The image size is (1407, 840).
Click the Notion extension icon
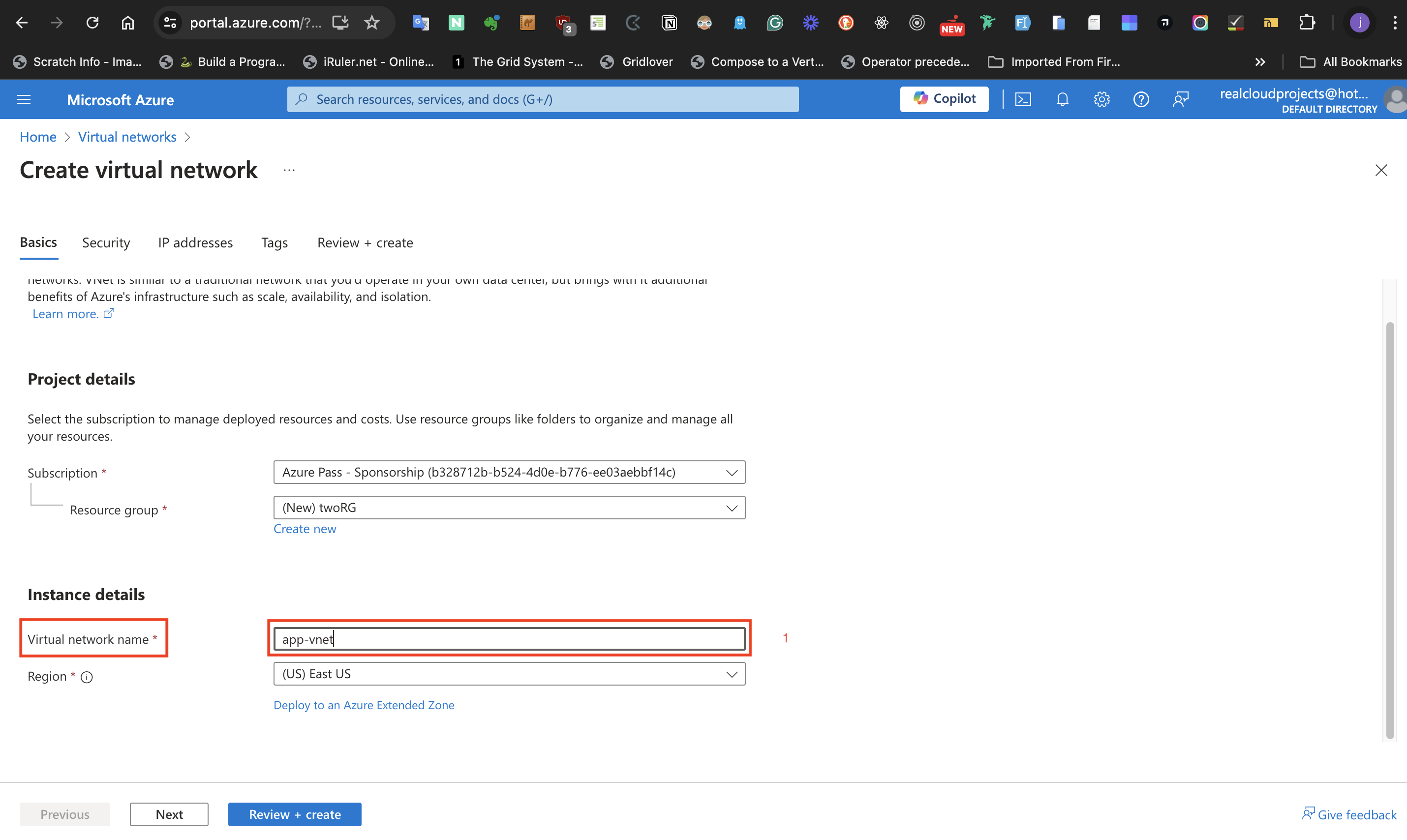click(x=669, y=23)
